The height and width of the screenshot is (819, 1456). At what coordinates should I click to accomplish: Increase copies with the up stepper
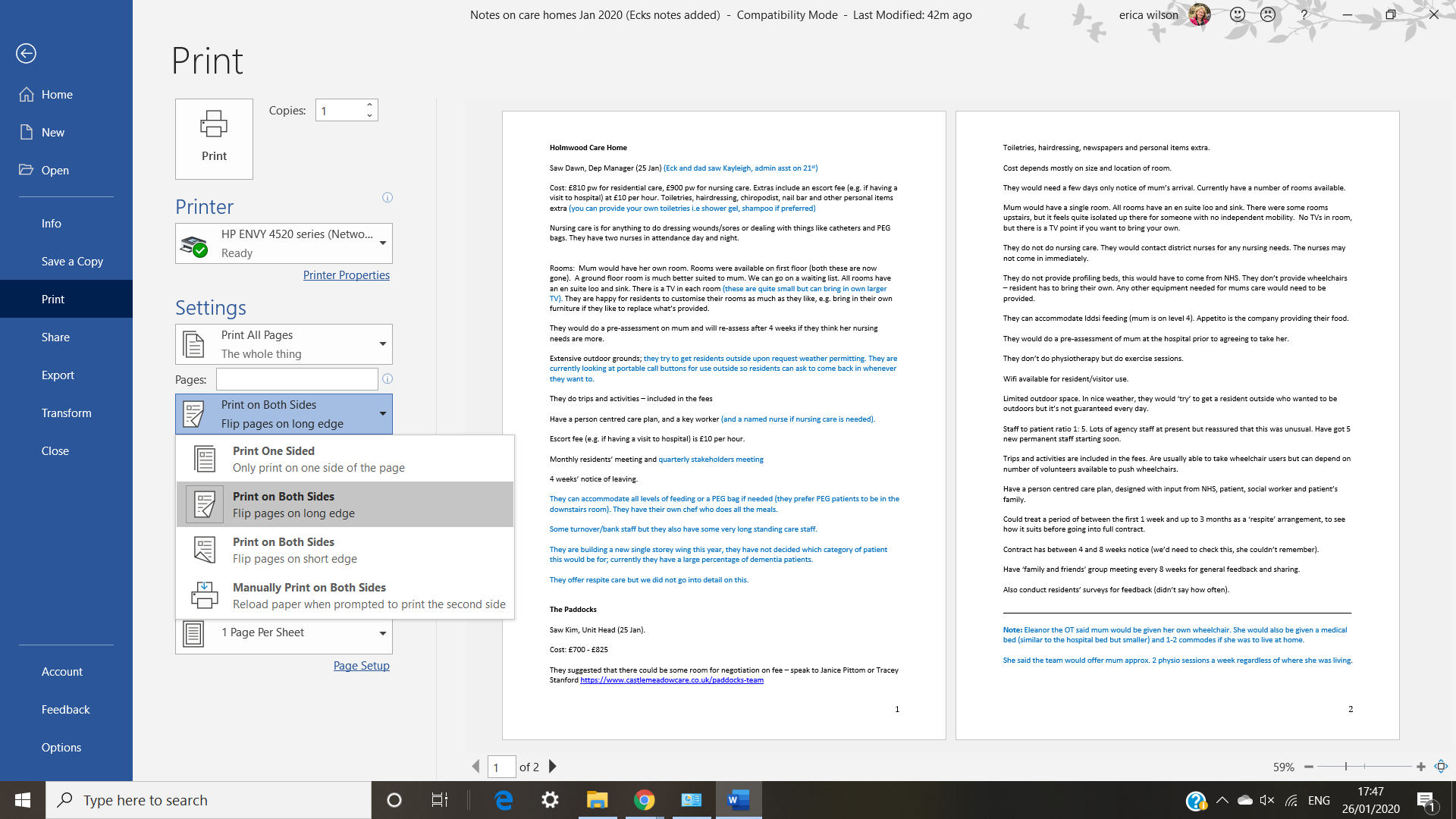click(x=369, y=105)
